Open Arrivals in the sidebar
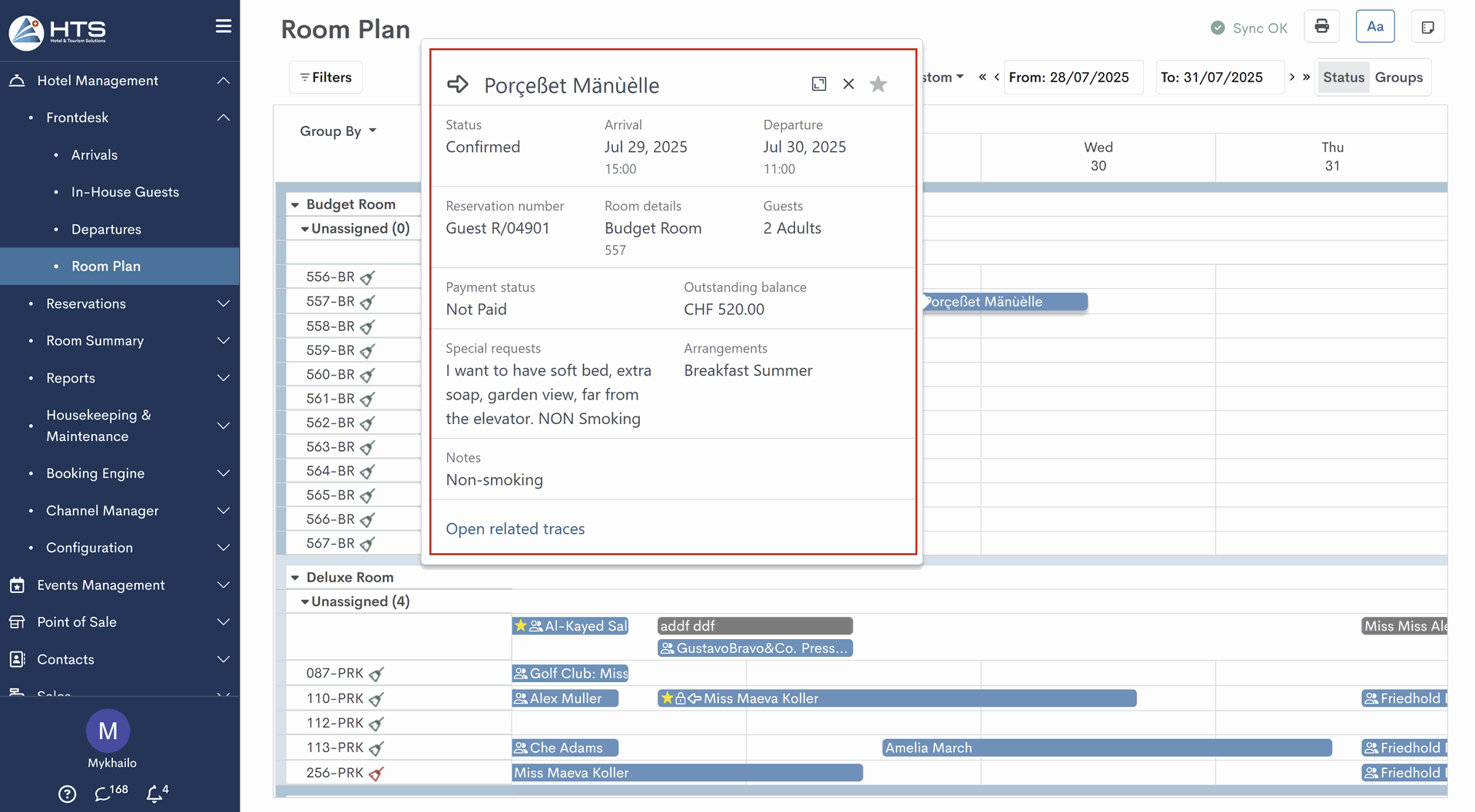The image size is (1475, 812). [x=94, y=155]
